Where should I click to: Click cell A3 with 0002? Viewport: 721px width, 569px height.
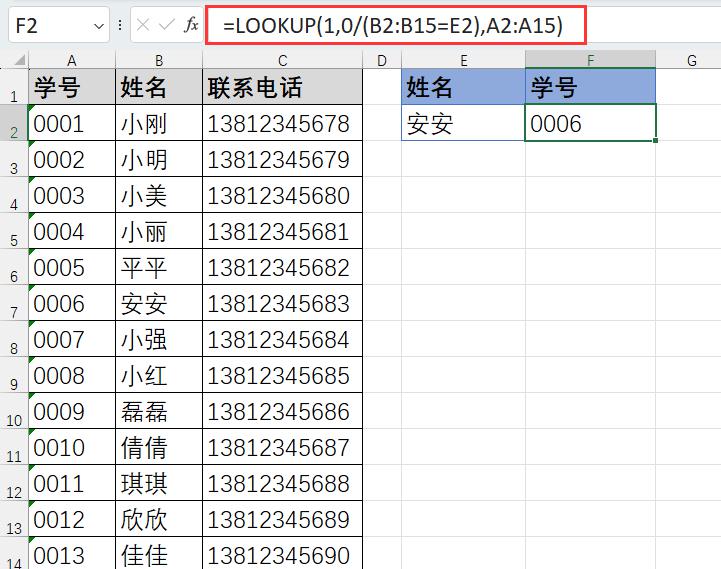coord(72,159)
